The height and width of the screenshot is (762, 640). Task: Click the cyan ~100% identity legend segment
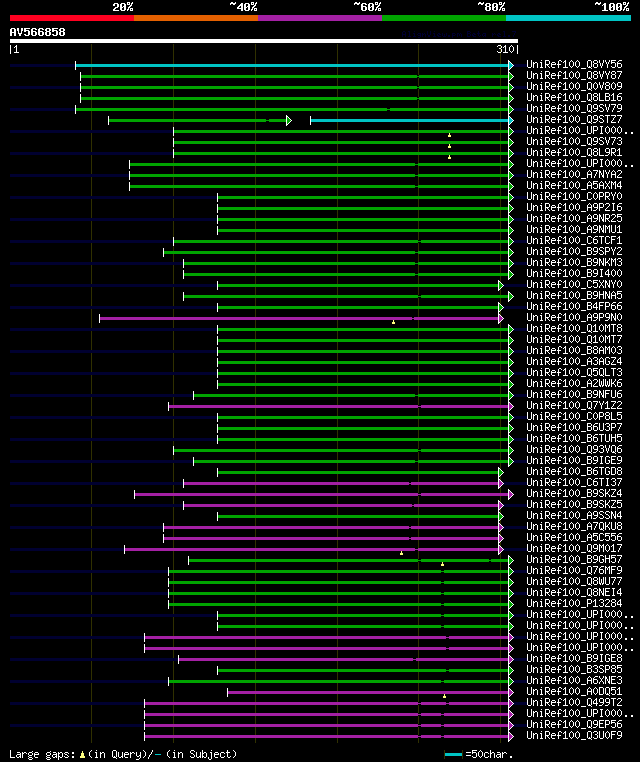click(568, 18)
